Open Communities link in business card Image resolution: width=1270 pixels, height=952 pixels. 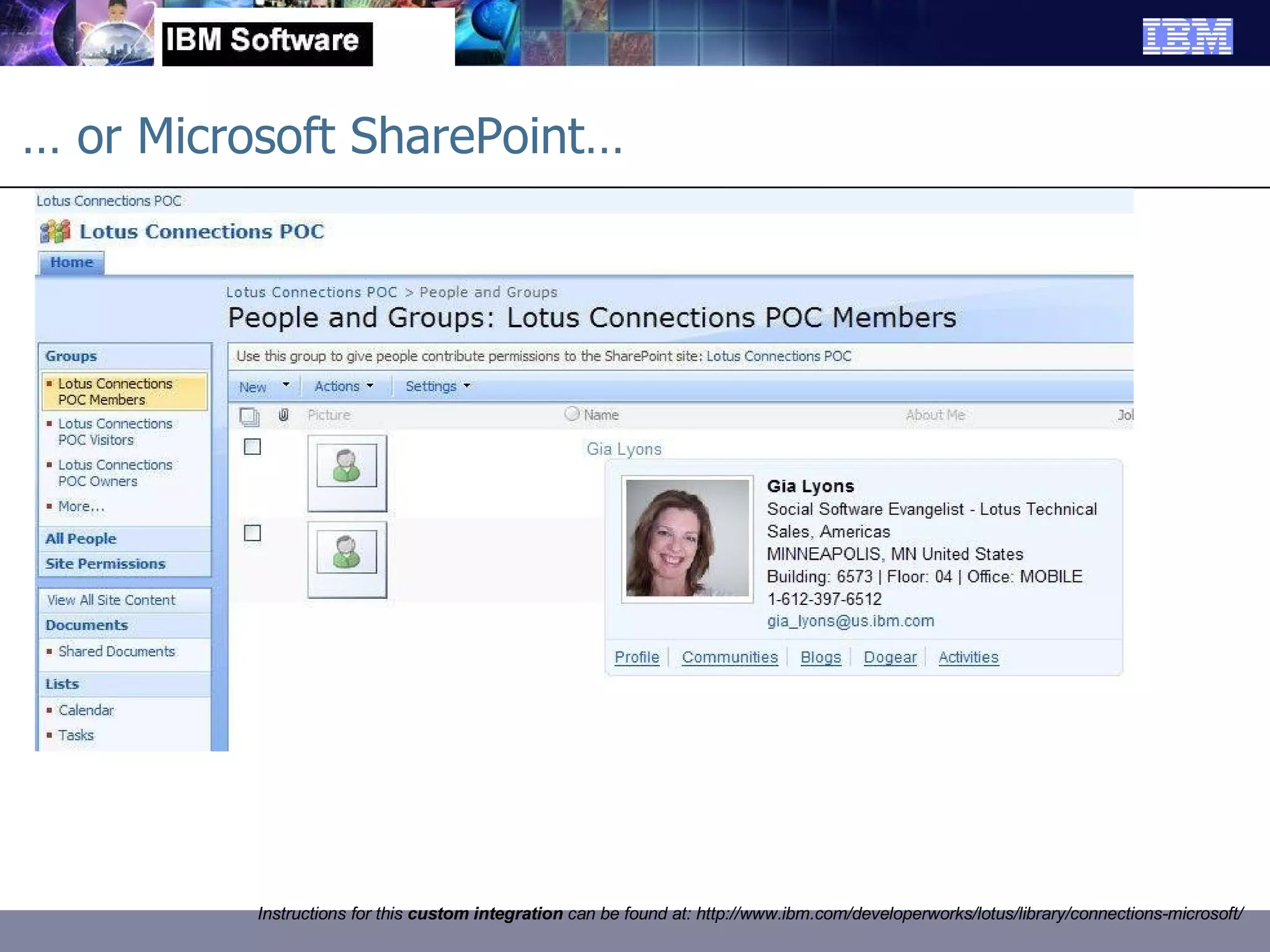click(x=730, y=657)
